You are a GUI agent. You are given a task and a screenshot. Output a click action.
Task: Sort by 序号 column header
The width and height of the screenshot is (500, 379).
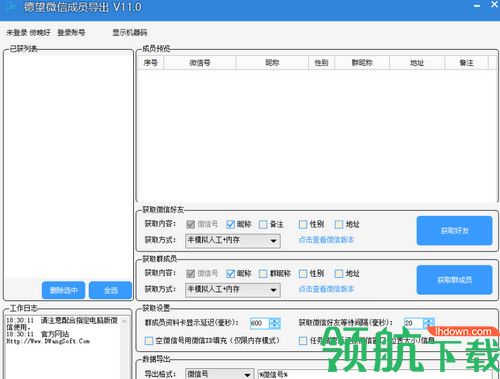151,63
